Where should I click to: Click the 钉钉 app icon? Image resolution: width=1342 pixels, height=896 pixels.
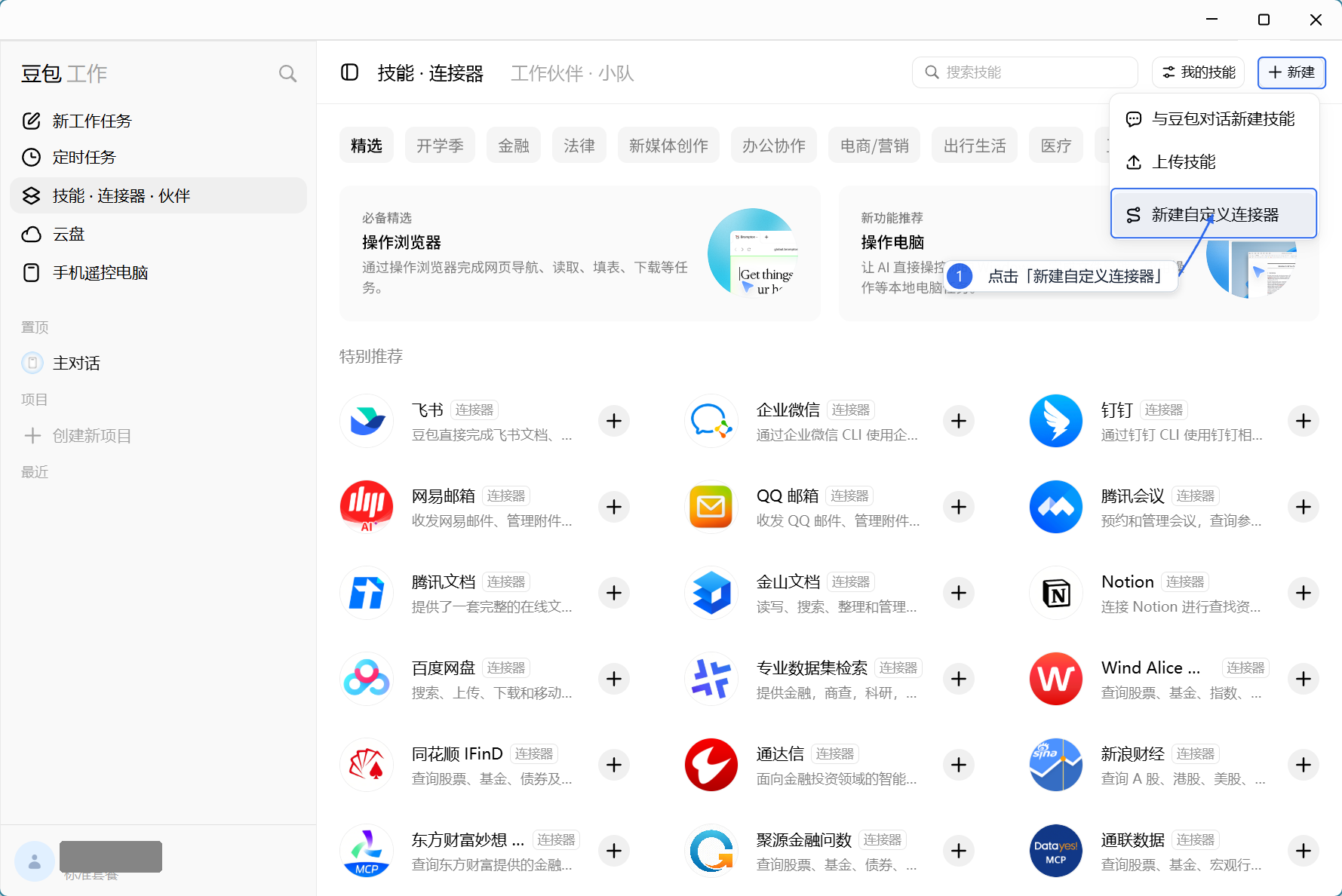pos(1056,421)
